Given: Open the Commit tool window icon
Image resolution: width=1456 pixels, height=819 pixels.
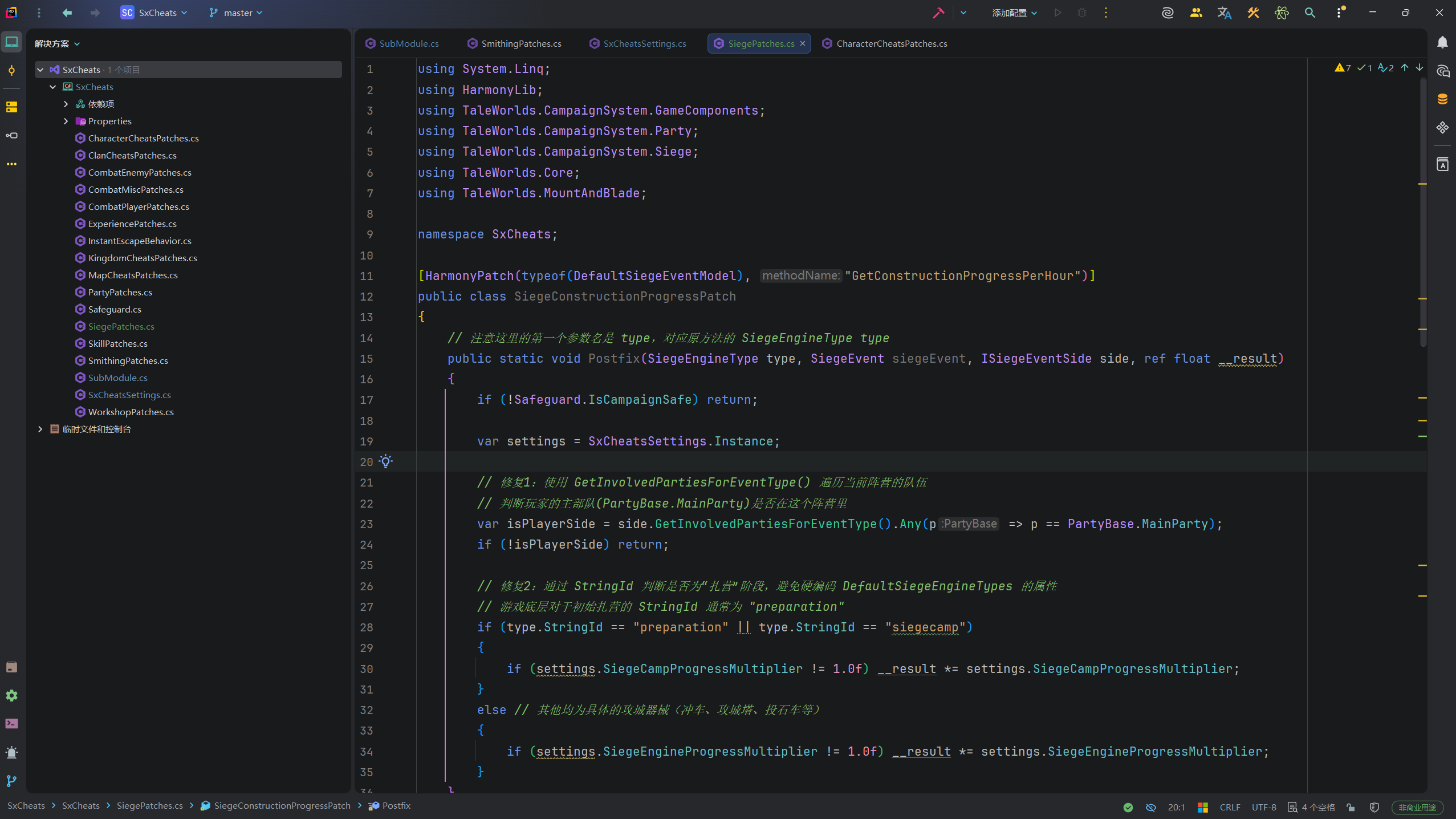Looking at the screenshot, I should click(11, 71).
